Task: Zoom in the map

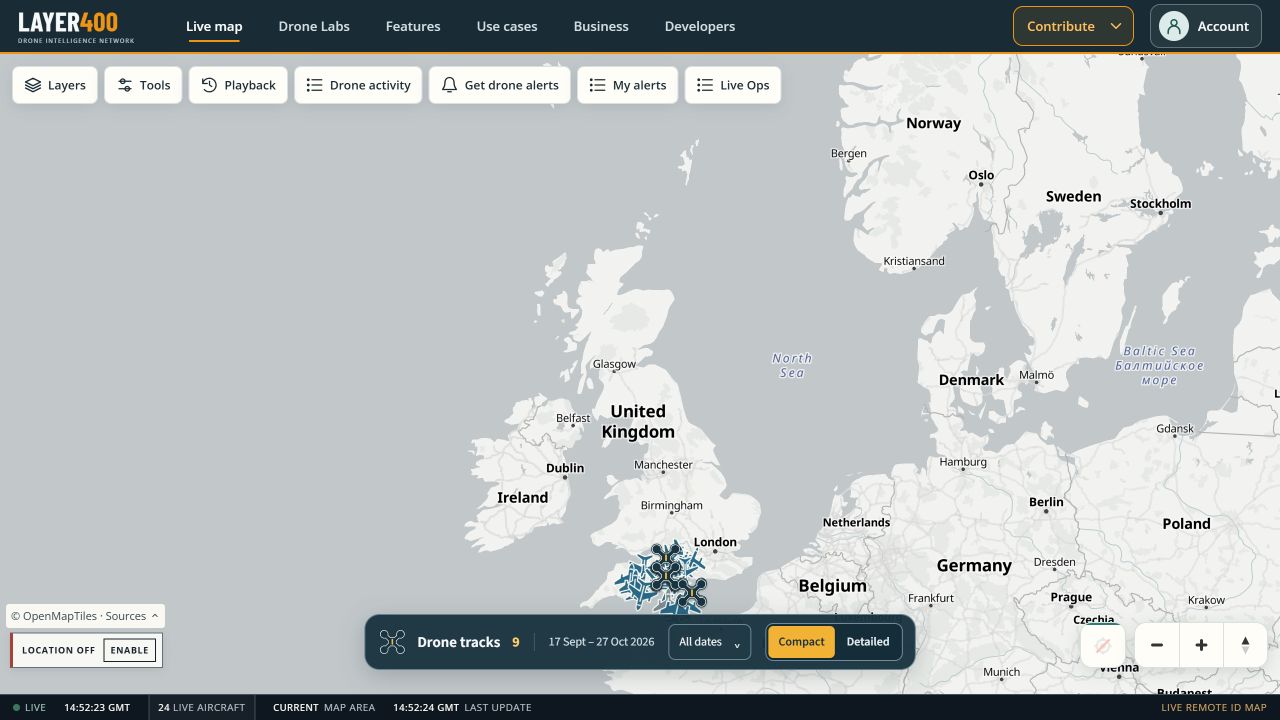Action: (x=1201, y=645)
